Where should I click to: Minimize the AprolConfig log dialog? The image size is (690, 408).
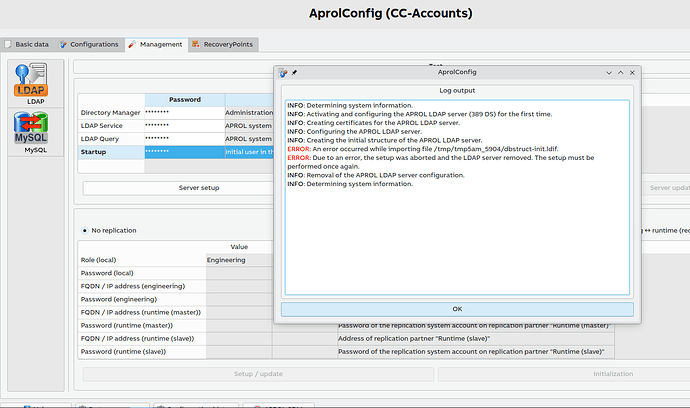(609, 73)
